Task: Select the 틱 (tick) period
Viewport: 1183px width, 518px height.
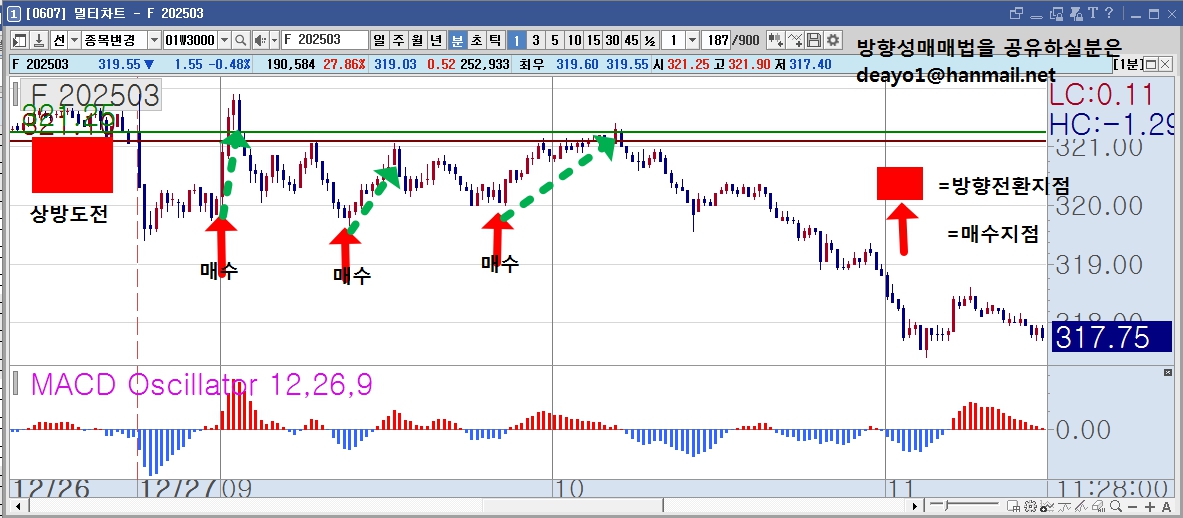Action: (x=496, y=40)
